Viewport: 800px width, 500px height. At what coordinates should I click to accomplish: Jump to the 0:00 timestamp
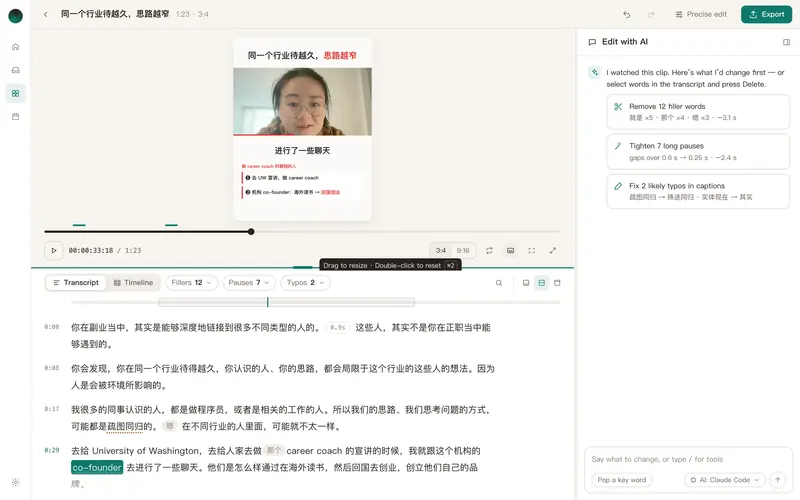coord(52,327)
